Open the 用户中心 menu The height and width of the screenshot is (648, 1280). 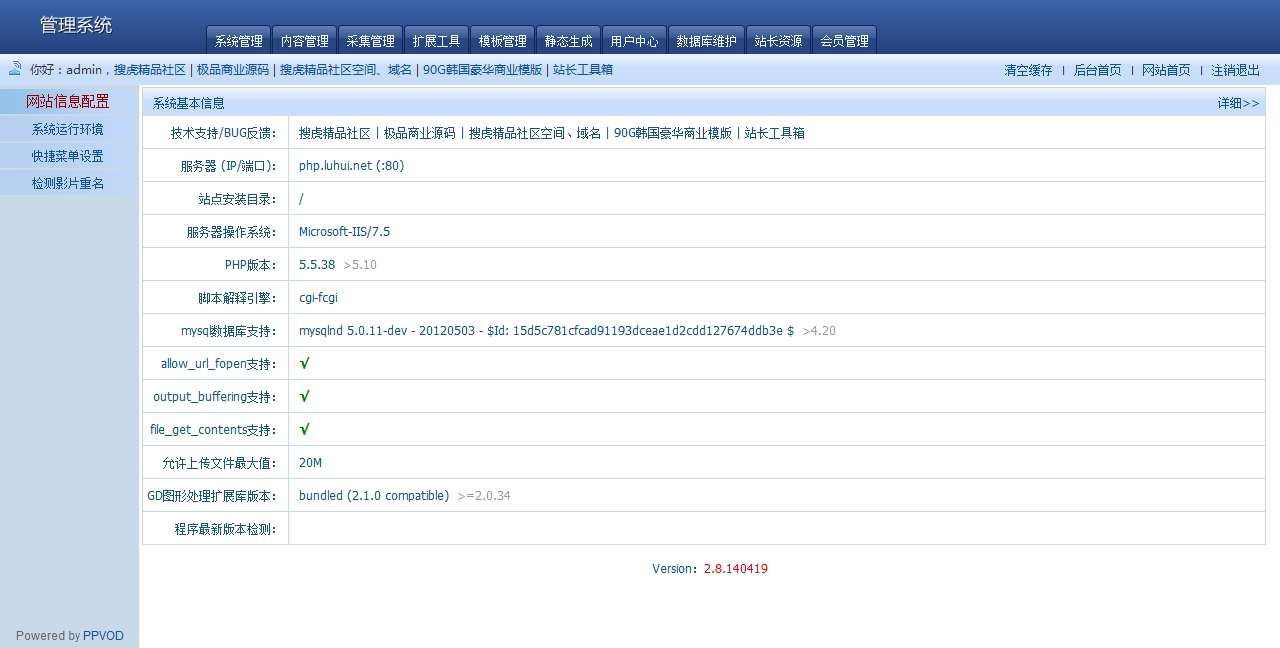(635, 41)
